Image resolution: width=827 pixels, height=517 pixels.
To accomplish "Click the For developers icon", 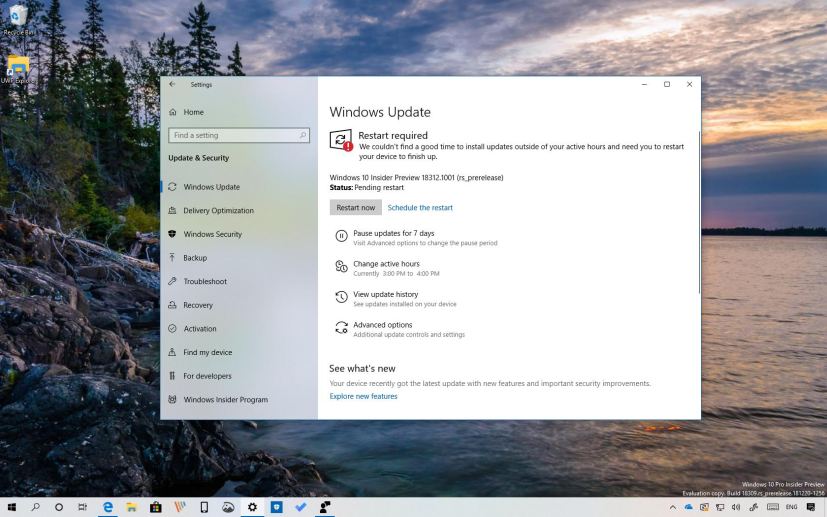I will (172, 376).
